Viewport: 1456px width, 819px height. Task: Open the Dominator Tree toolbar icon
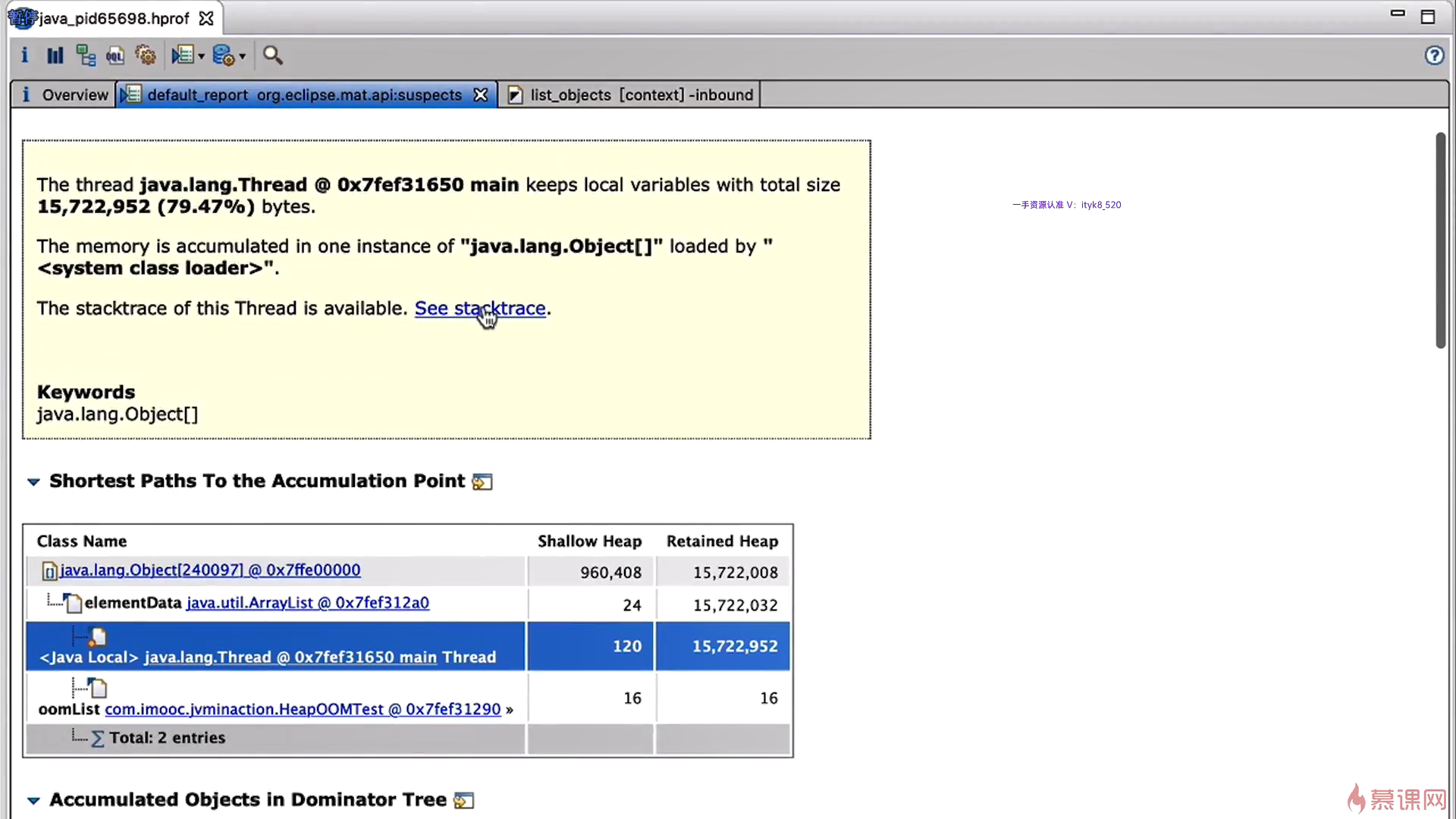(x=86, y=55)
